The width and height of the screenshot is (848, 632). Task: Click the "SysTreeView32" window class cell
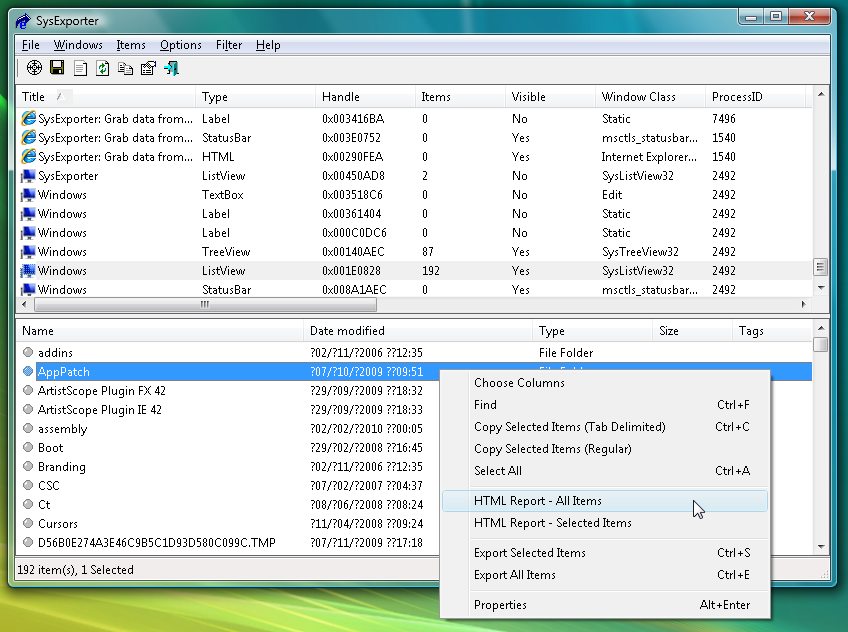(x=640, y=252)
